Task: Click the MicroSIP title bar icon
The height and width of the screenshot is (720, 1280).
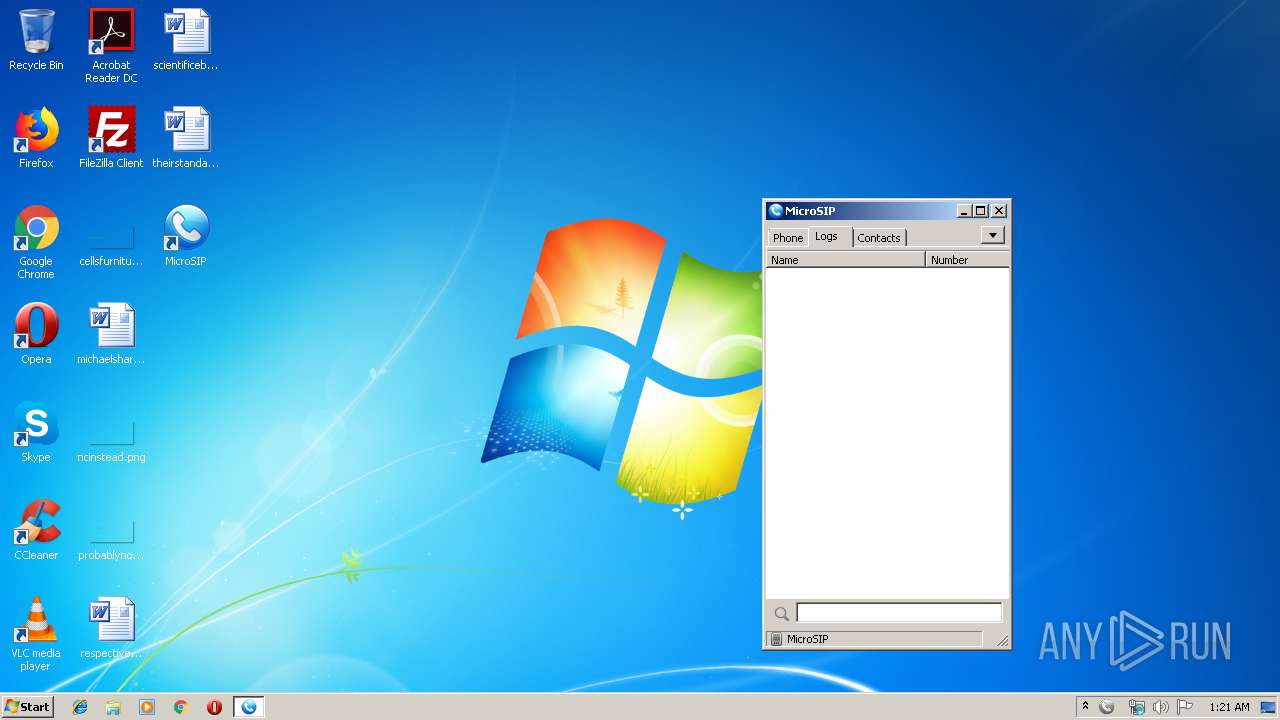Action: point(775,210)
